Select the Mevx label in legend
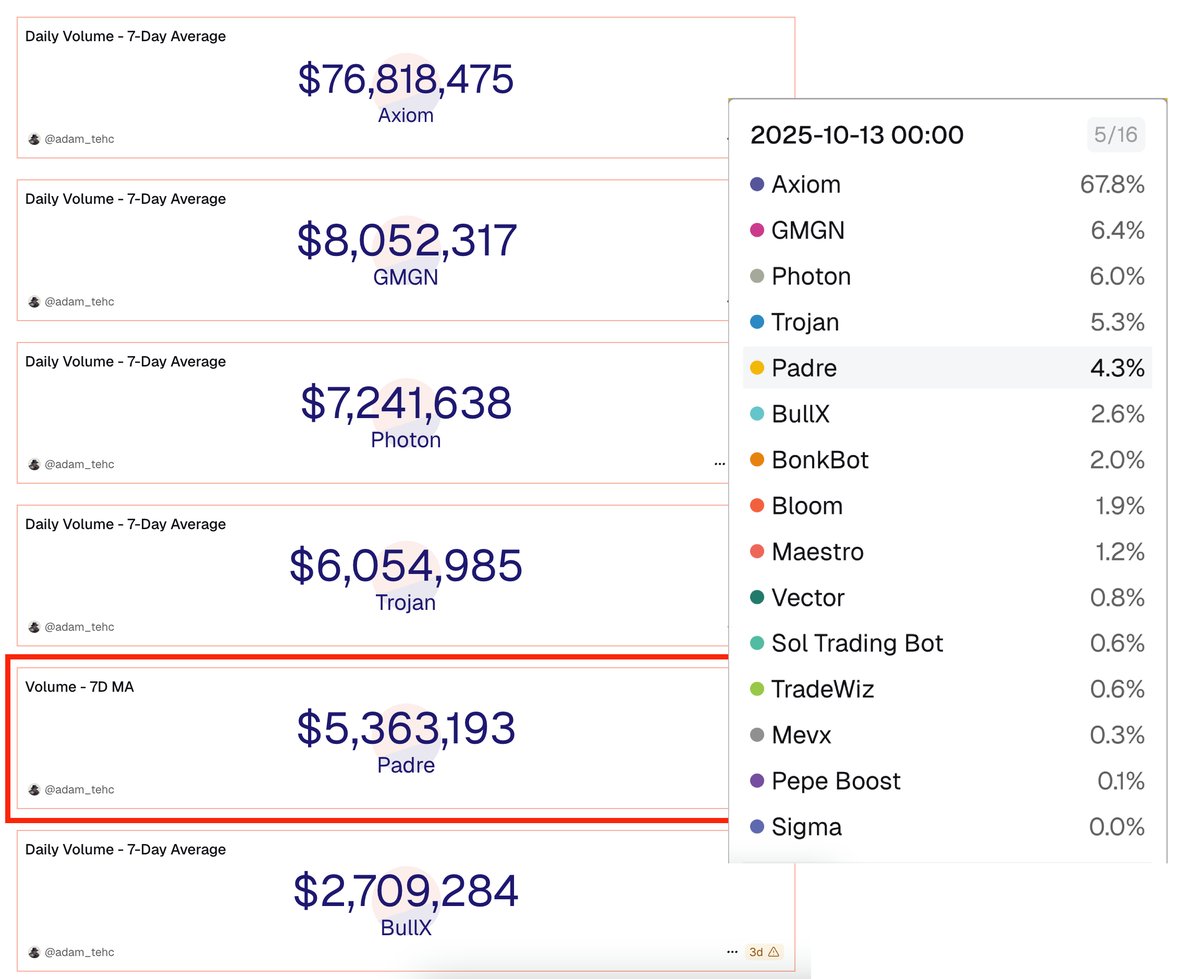Viewport: 1200px width, 979px height. [802, 736]
